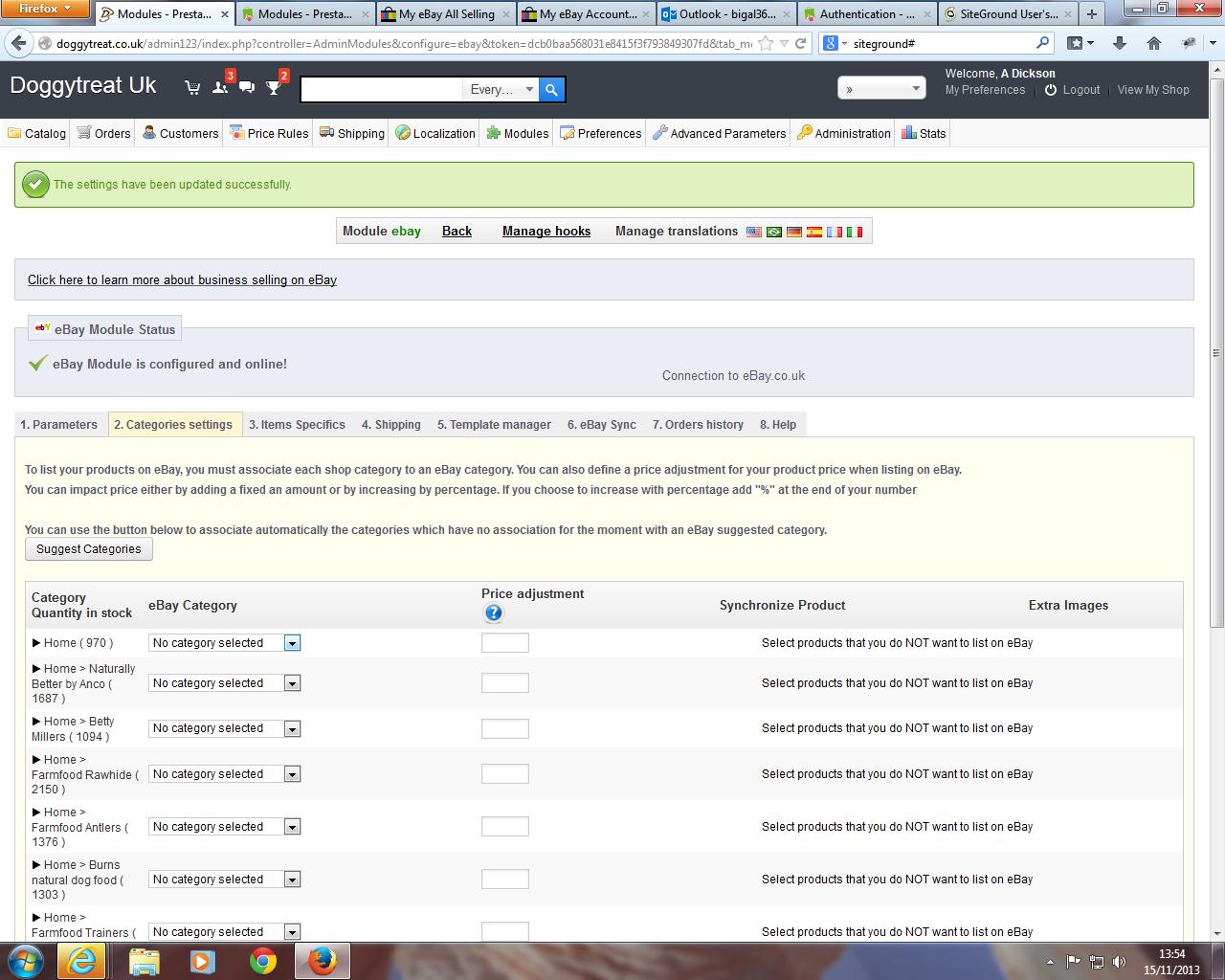This screenshot has width=1225, height=980.
Task: Open the 8. Help tab
Action: click(778, 425)
